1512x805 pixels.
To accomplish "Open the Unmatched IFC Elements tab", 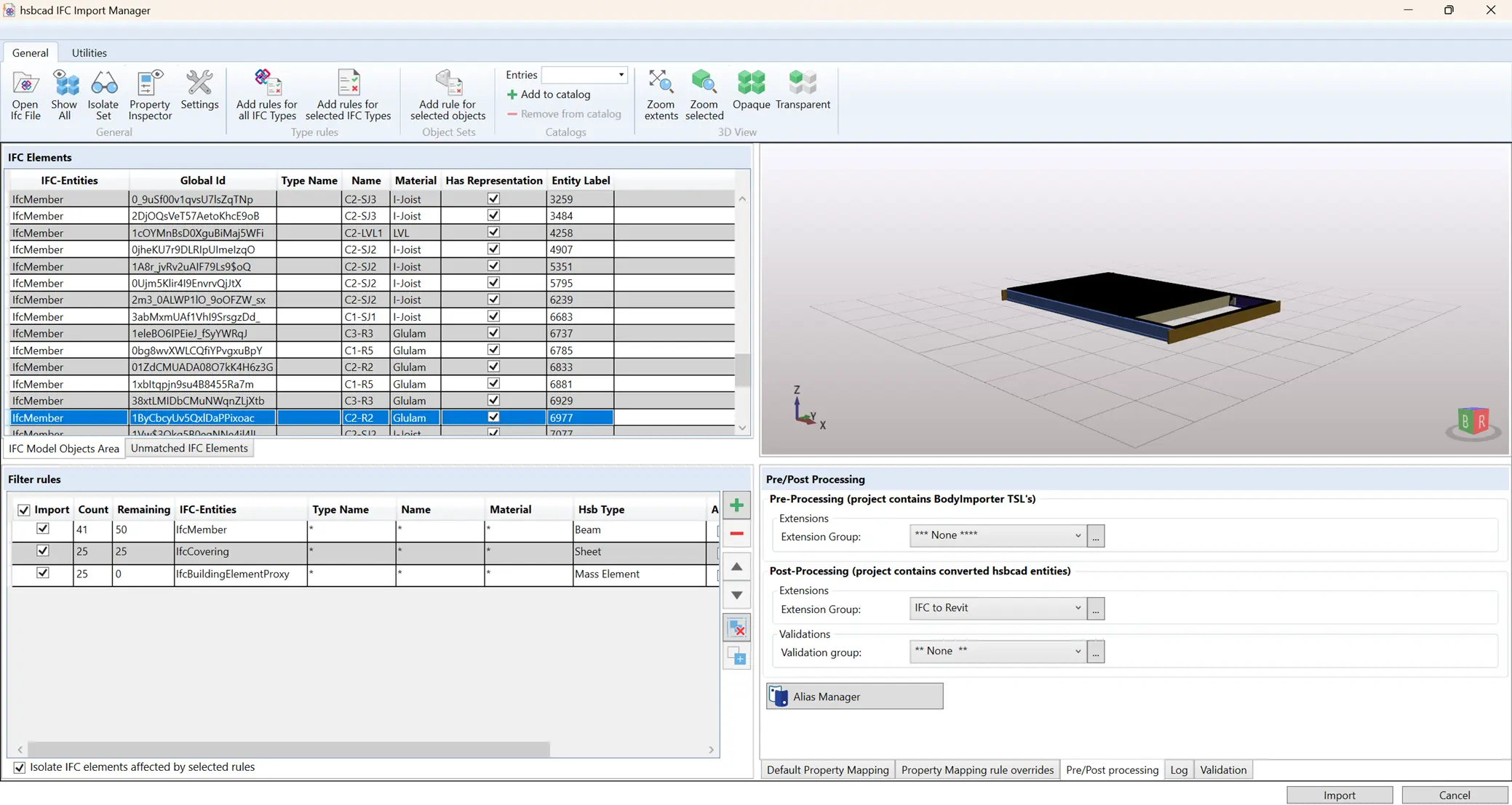I will [190, 448].
